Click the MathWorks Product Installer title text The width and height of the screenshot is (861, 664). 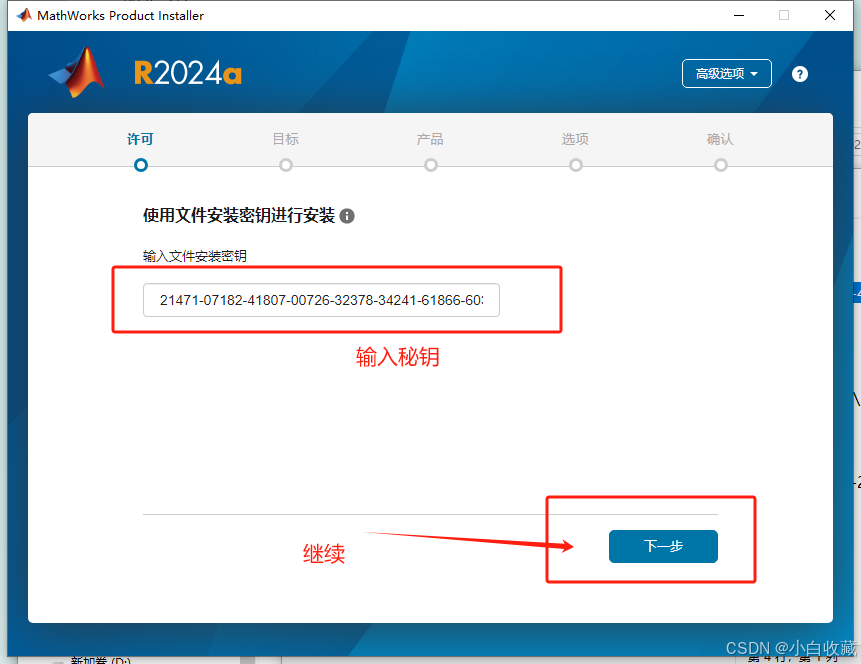(120, 15)
